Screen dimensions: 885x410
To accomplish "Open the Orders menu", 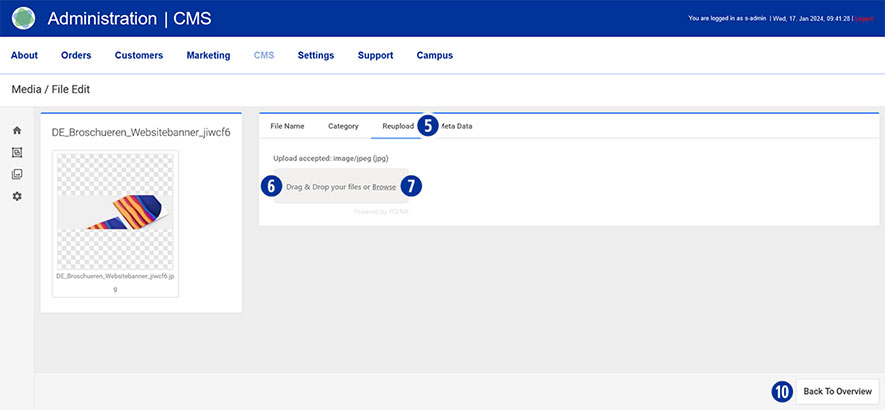I will 76,56.
